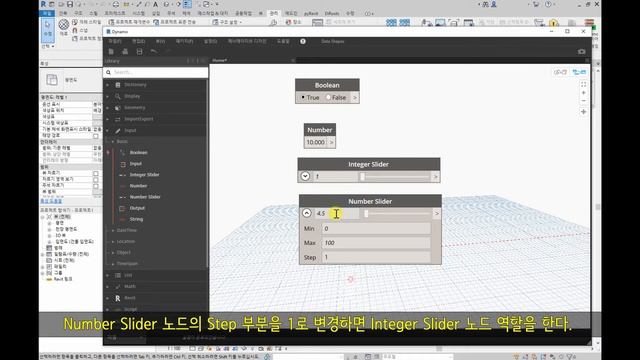Click the Zoom Out minus icon on canvas
The width and height of the screenshot is (640, 360).
point(583,101)
